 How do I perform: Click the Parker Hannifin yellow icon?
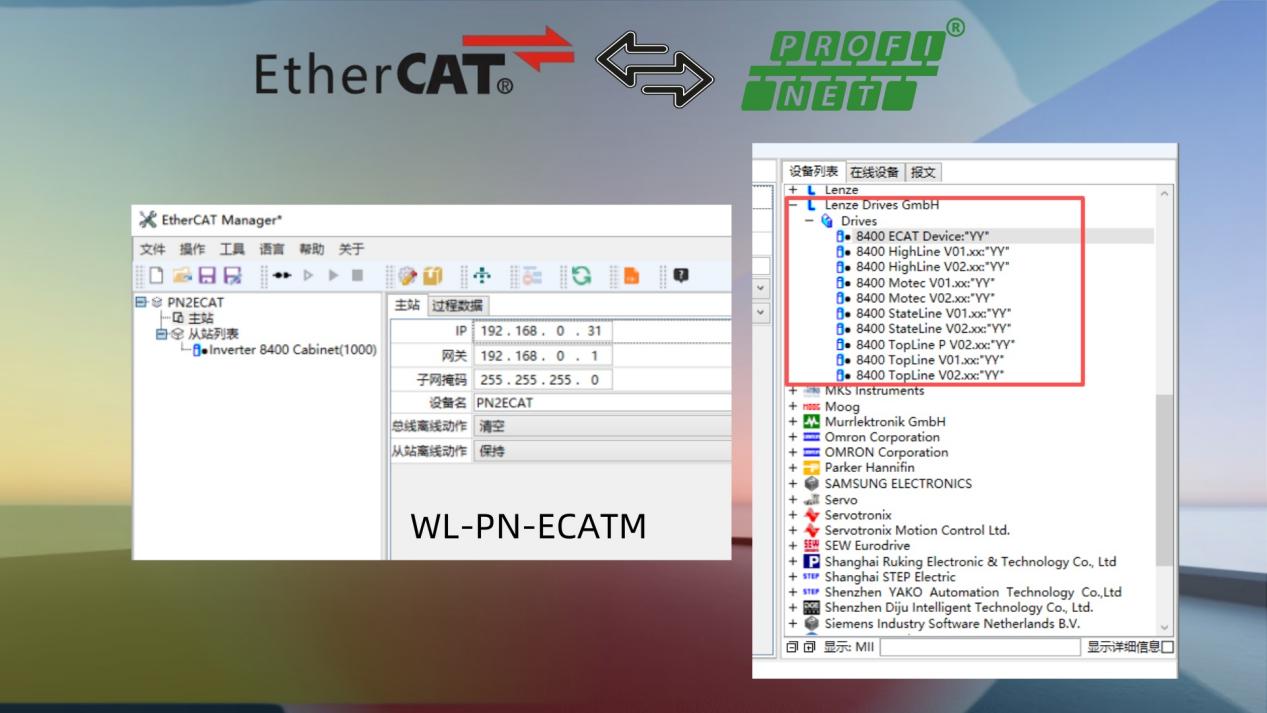[811, 468]
